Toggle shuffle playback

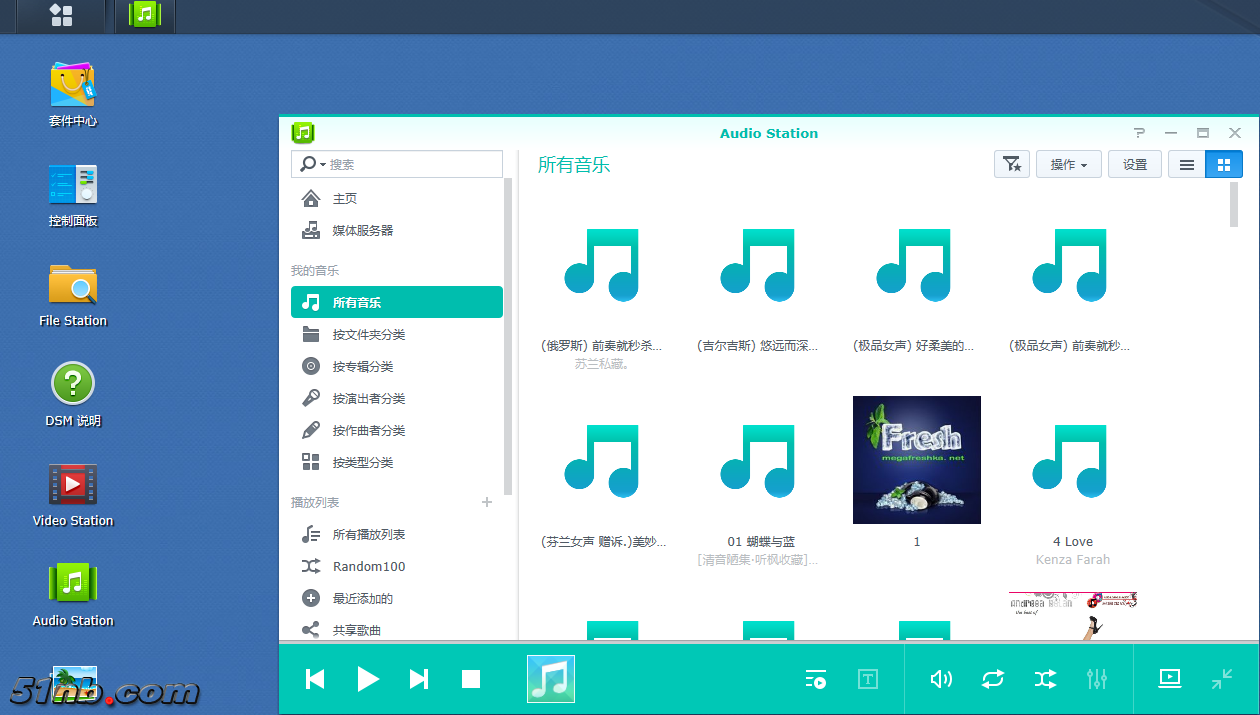coord(1045,680)
